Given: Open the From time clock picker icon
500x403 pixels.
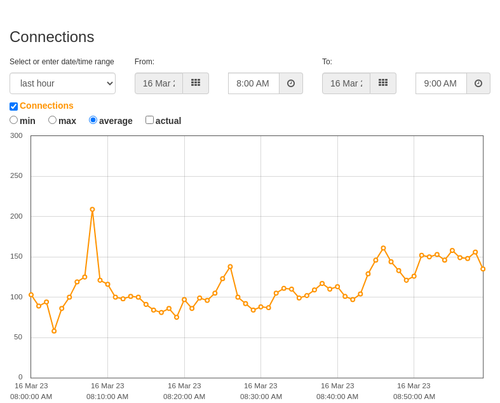Looking at the screenshot, I should point(291,83).
